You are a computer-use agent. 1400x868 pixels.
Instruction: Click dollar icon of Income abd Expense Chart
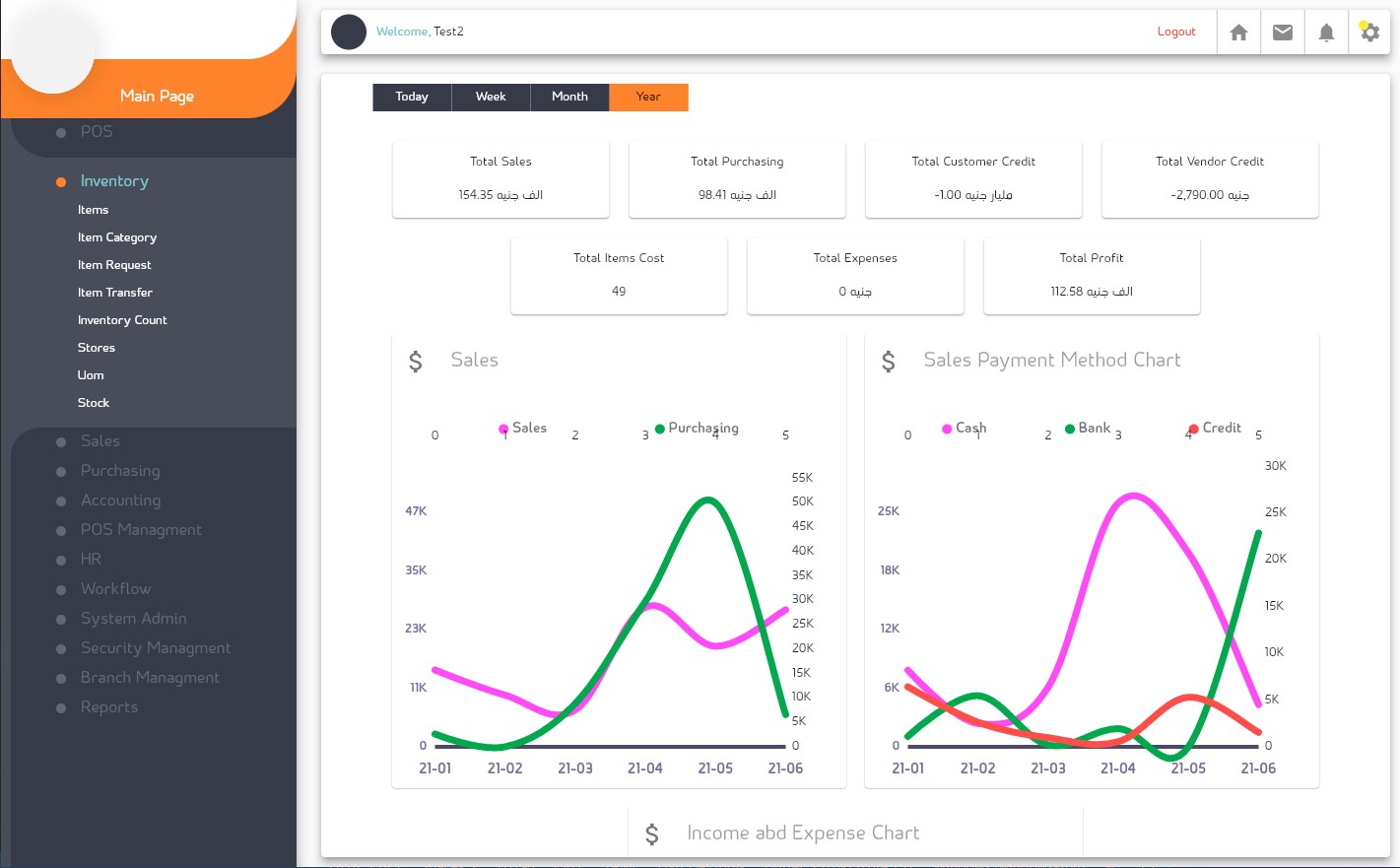(652, 835)
